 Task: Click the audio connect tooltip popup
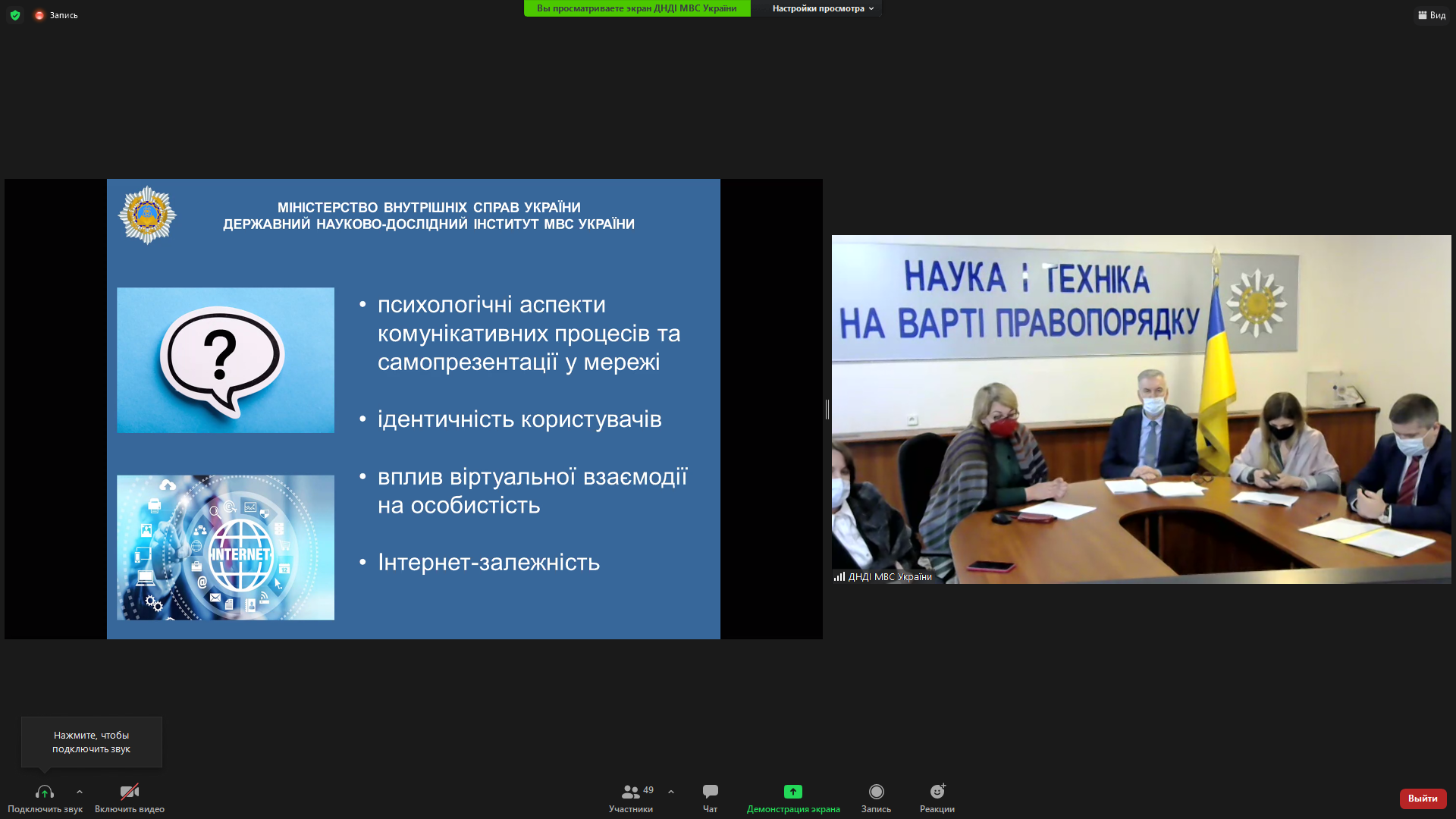(92, 742)
